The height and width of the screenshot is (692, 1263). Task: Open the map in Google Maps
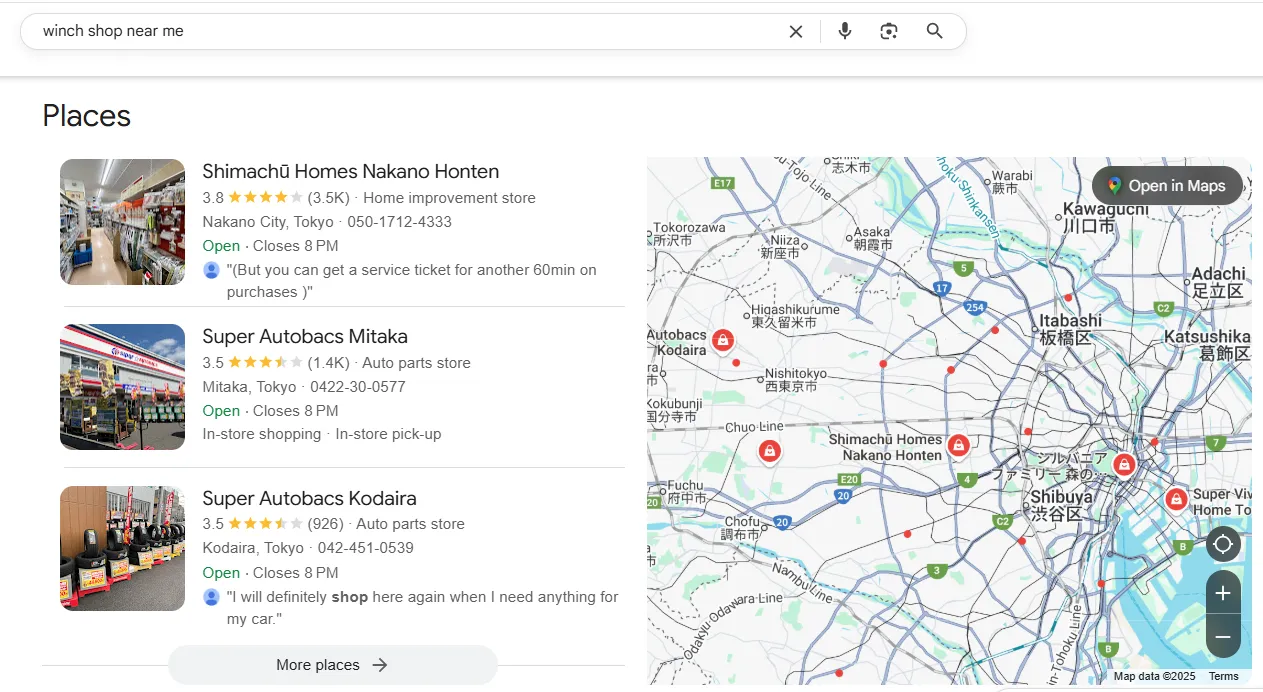(x=1167, y=186)
